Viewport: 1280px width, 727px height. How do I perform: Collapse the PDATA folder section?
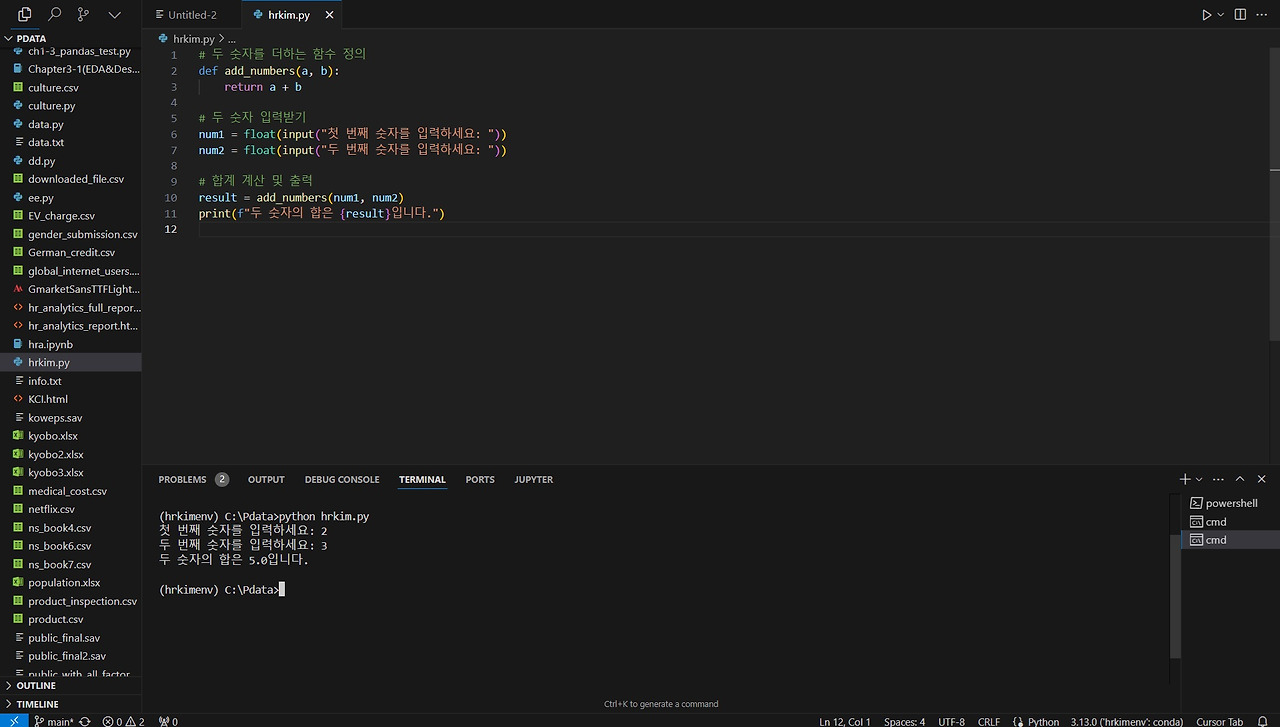coord(71,39)
